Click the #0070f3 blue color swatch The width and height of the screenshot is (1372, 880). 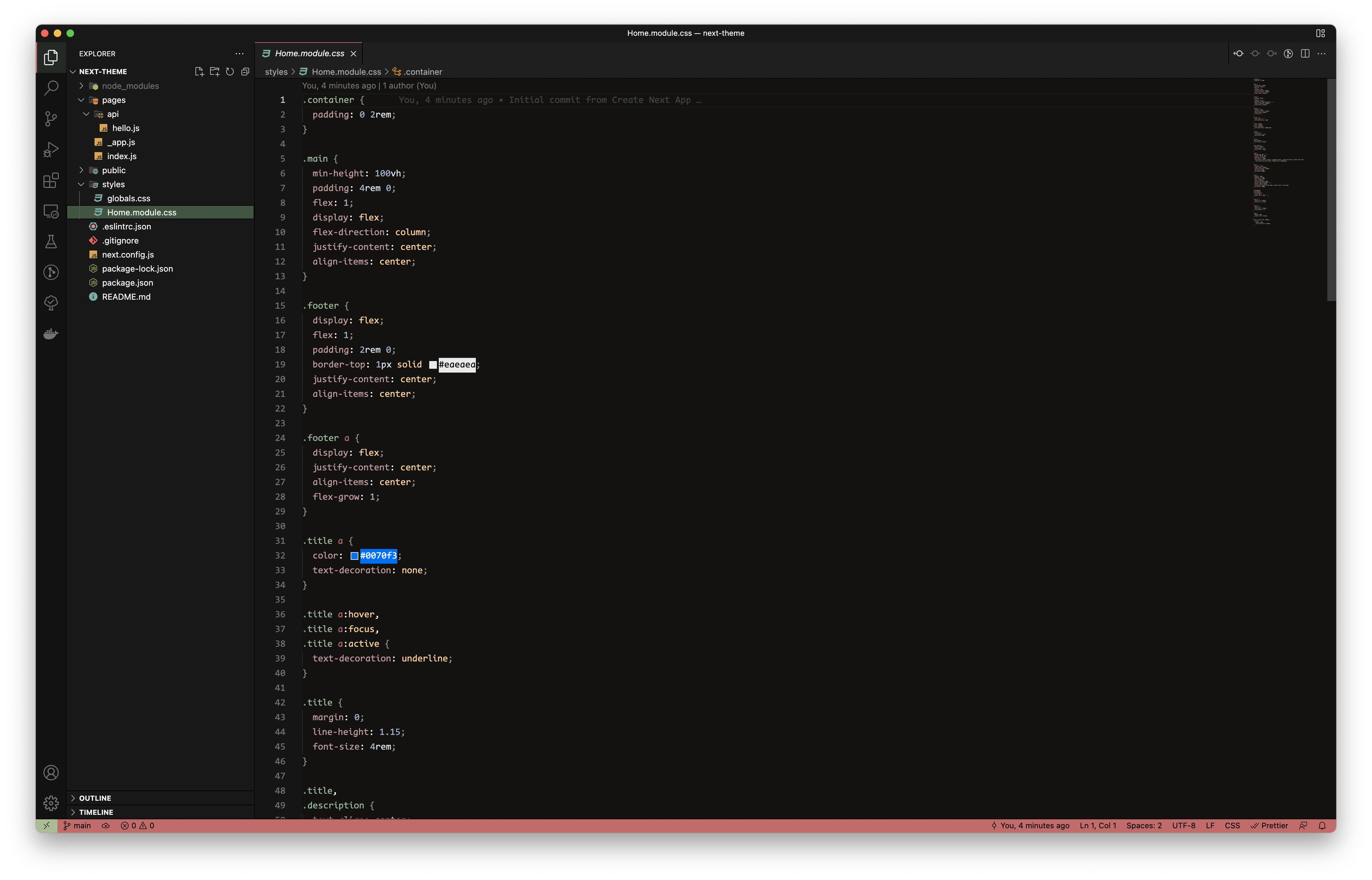354,556
